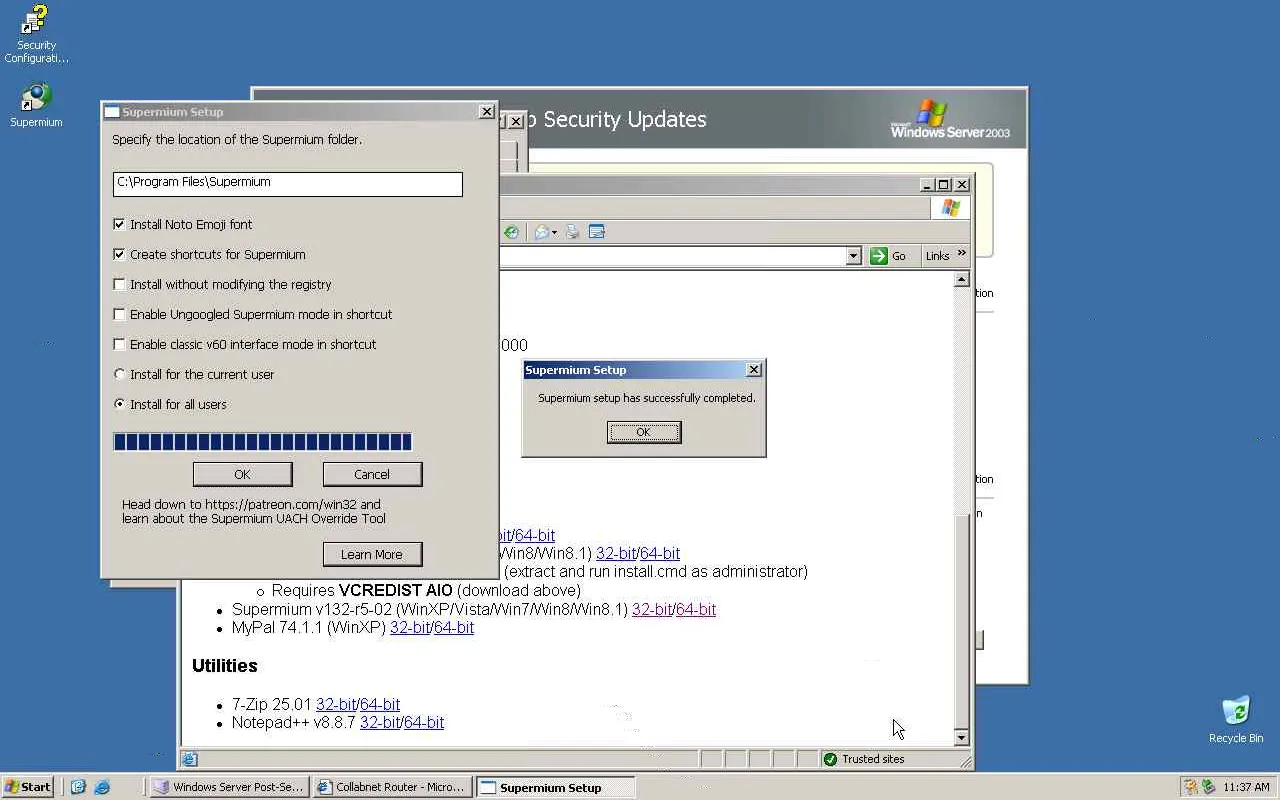Download MyPal 74.1.1 32-bit
1280x800 pixels.
point(409,627)
